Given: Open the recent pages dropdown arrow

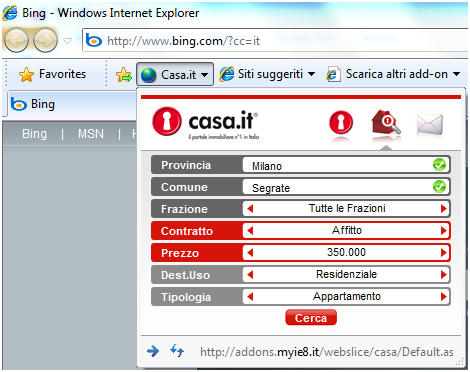Looking at the screenshot, I should [68, 41].
